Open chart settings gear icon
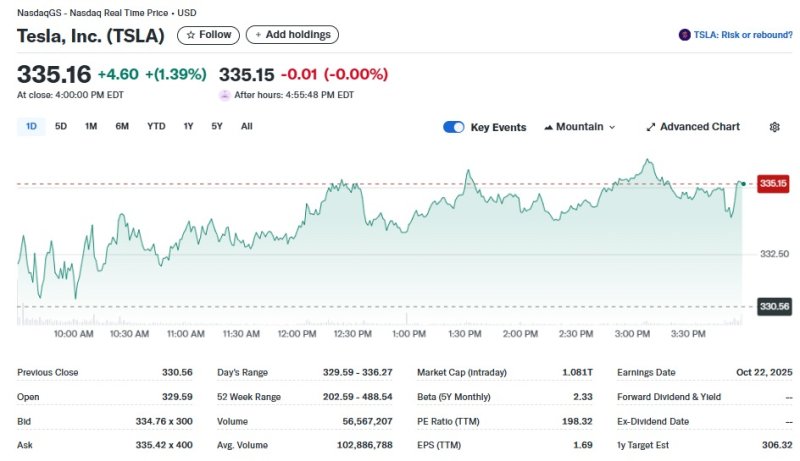This screenshot has width=800, height=461. pos(774,127)
